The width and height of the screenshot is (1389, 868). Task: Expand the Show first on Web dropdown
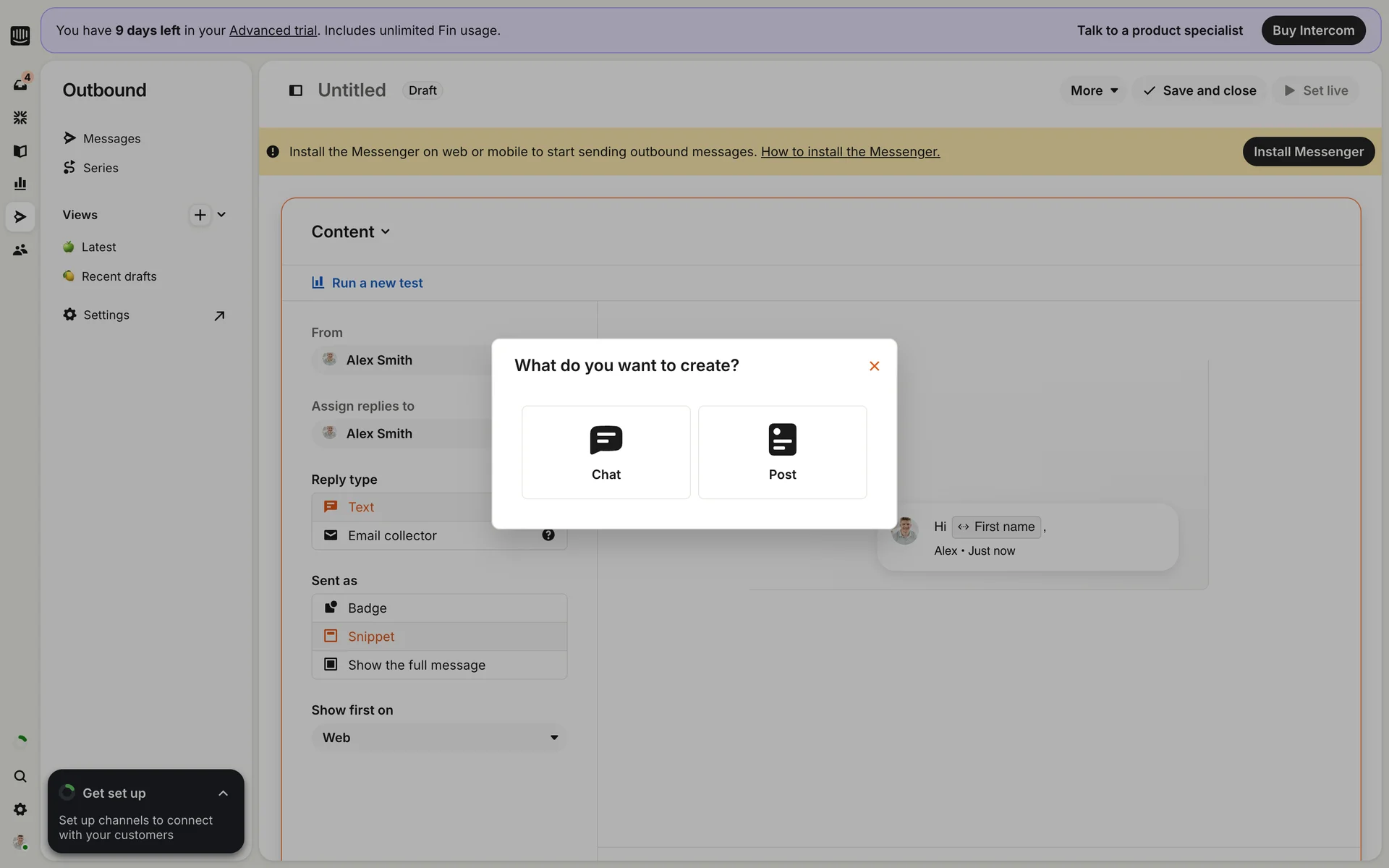439,738
